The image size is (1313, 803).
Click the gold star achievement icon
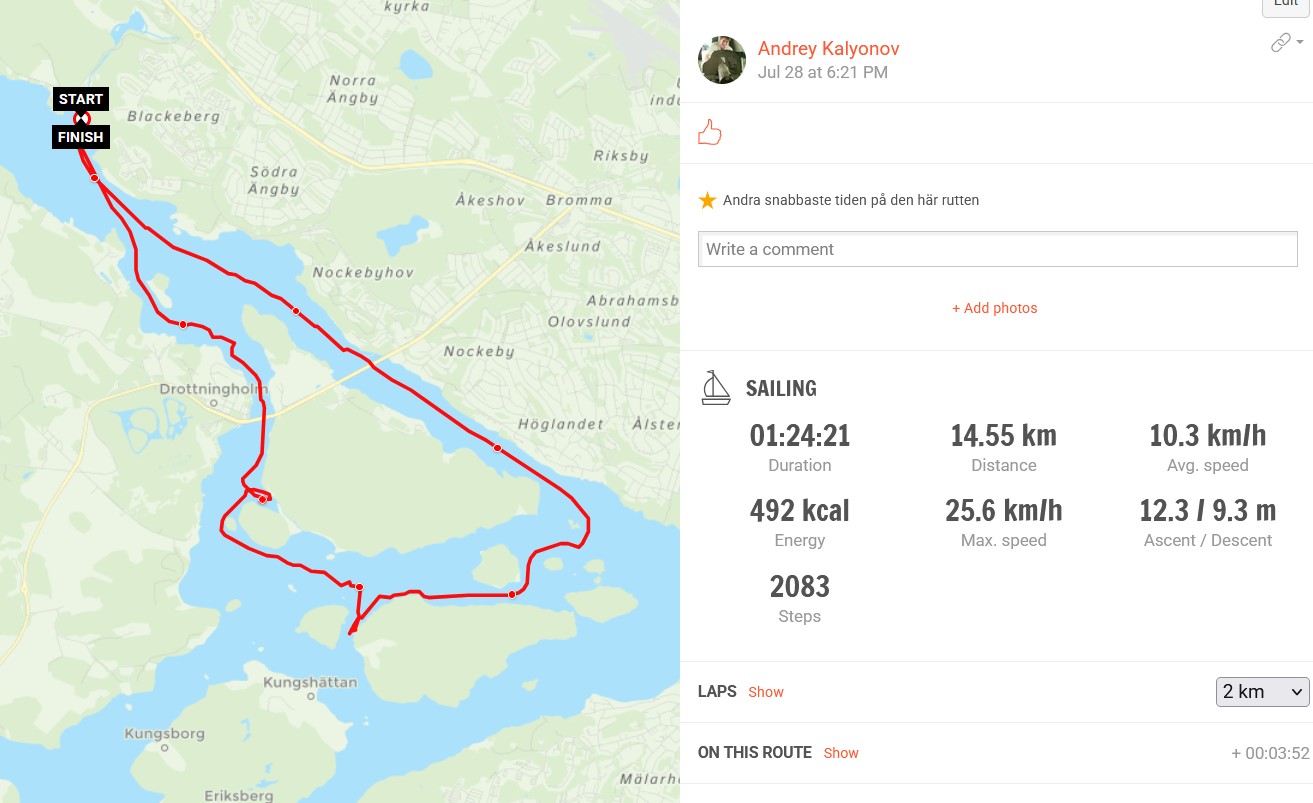click(708, 200)
